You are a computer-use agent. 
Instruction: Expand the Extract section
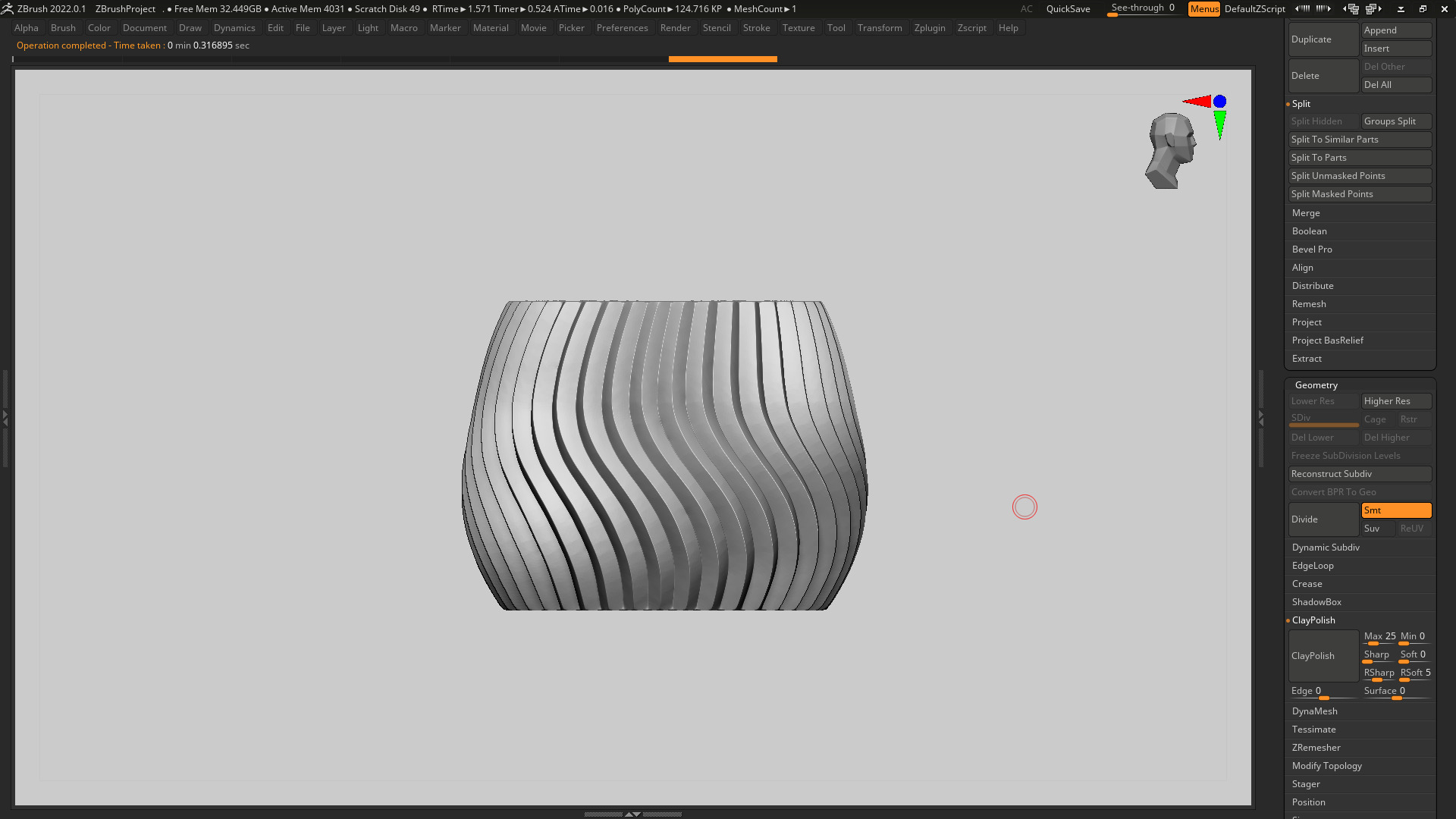(x=1307, y=359)
